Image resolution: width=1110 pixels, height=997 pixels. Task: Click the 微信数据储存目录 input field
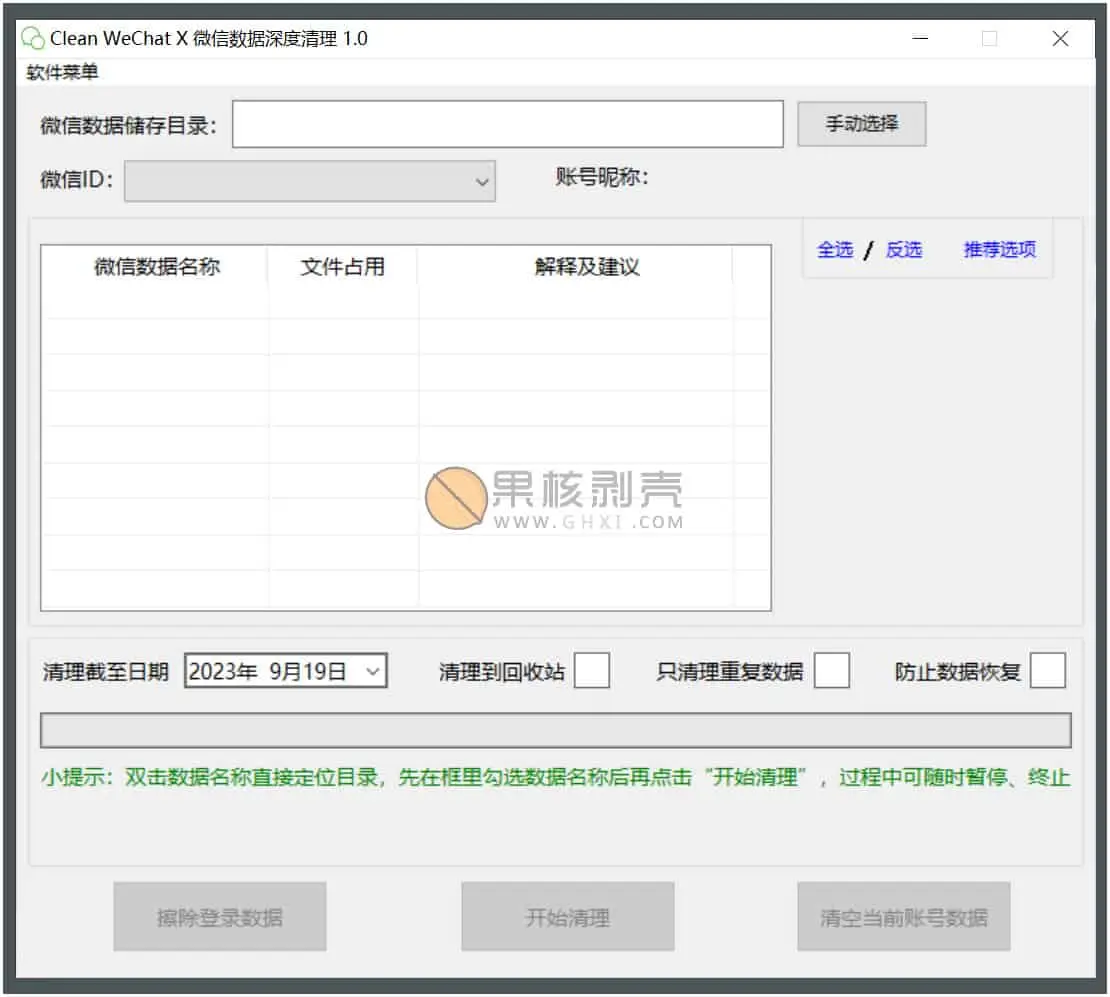(x=508, y=124)
